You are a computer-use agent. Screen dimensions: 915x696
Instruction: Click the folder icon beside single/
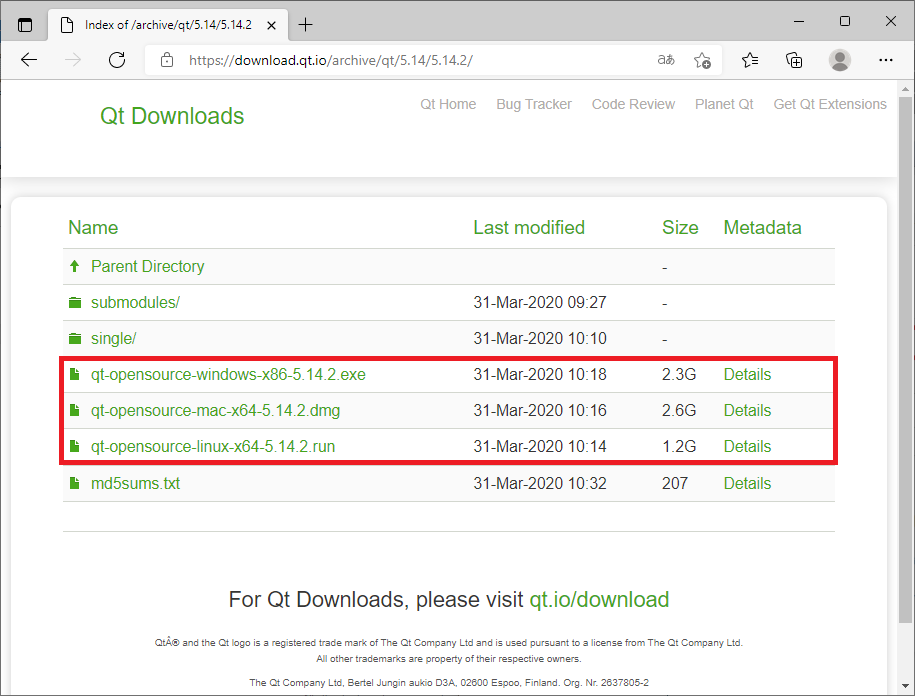(x=75, y=338)
